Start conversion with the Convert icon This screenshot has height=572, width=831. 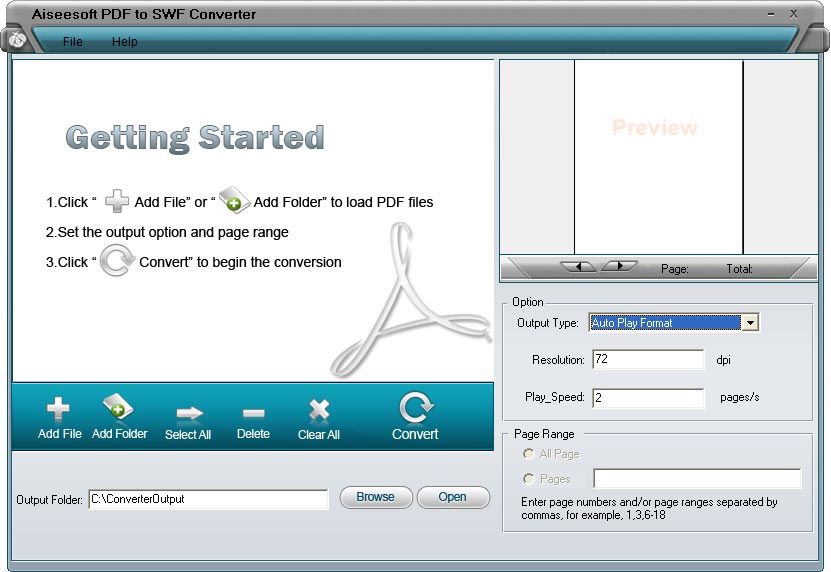coord(414,408)
